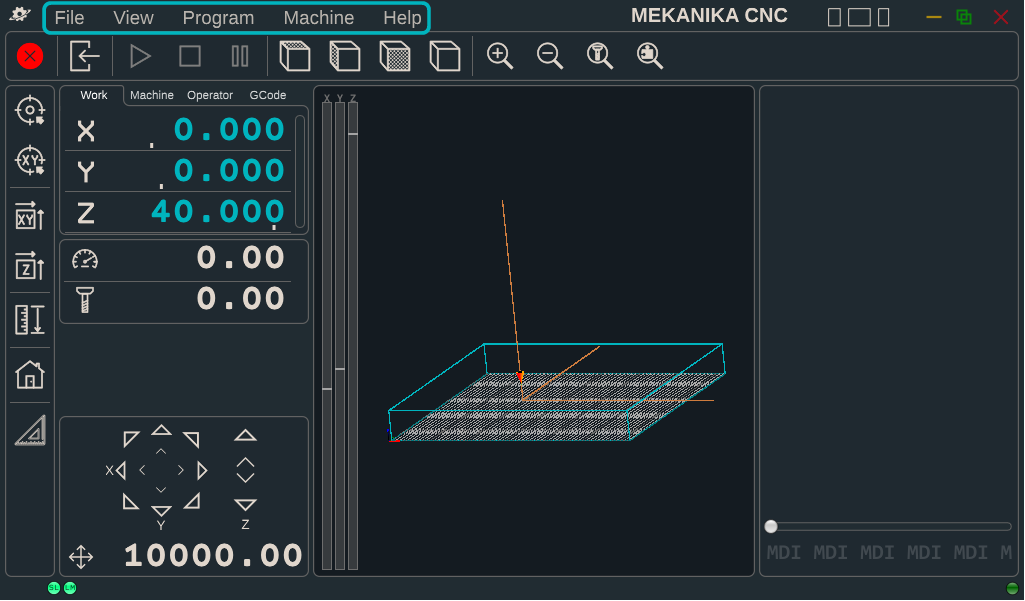Zoom to the tool position

tap(599, 56)
